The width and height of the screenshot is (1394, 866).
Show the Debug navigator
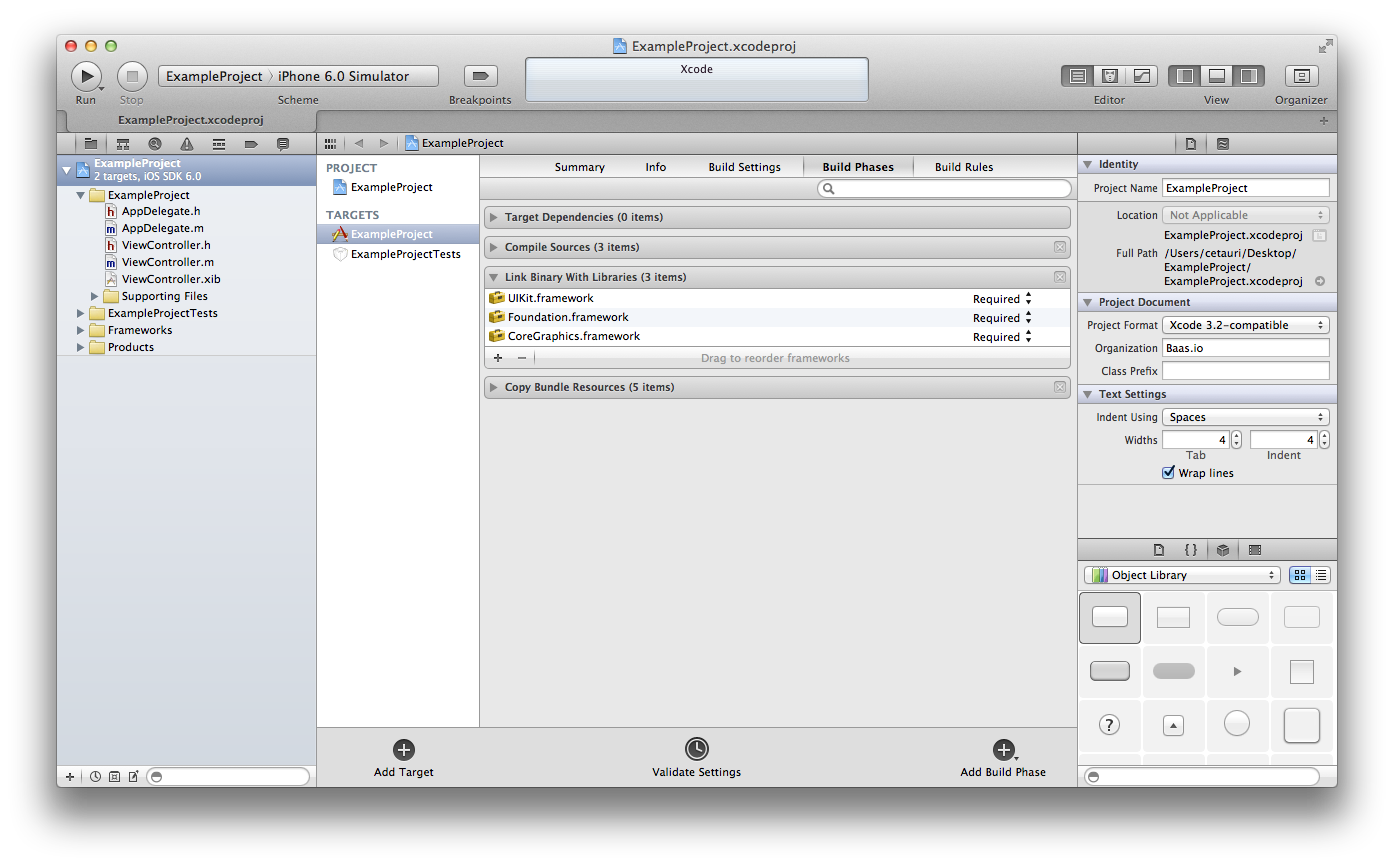tap(219, 144)
